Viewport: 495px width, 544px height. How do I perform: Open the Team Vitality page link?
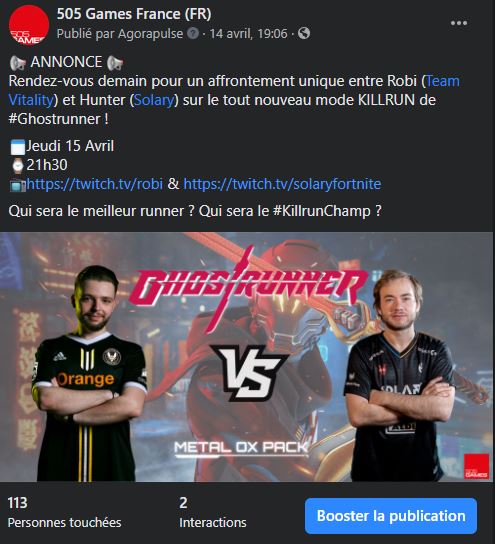coord(234,90)
